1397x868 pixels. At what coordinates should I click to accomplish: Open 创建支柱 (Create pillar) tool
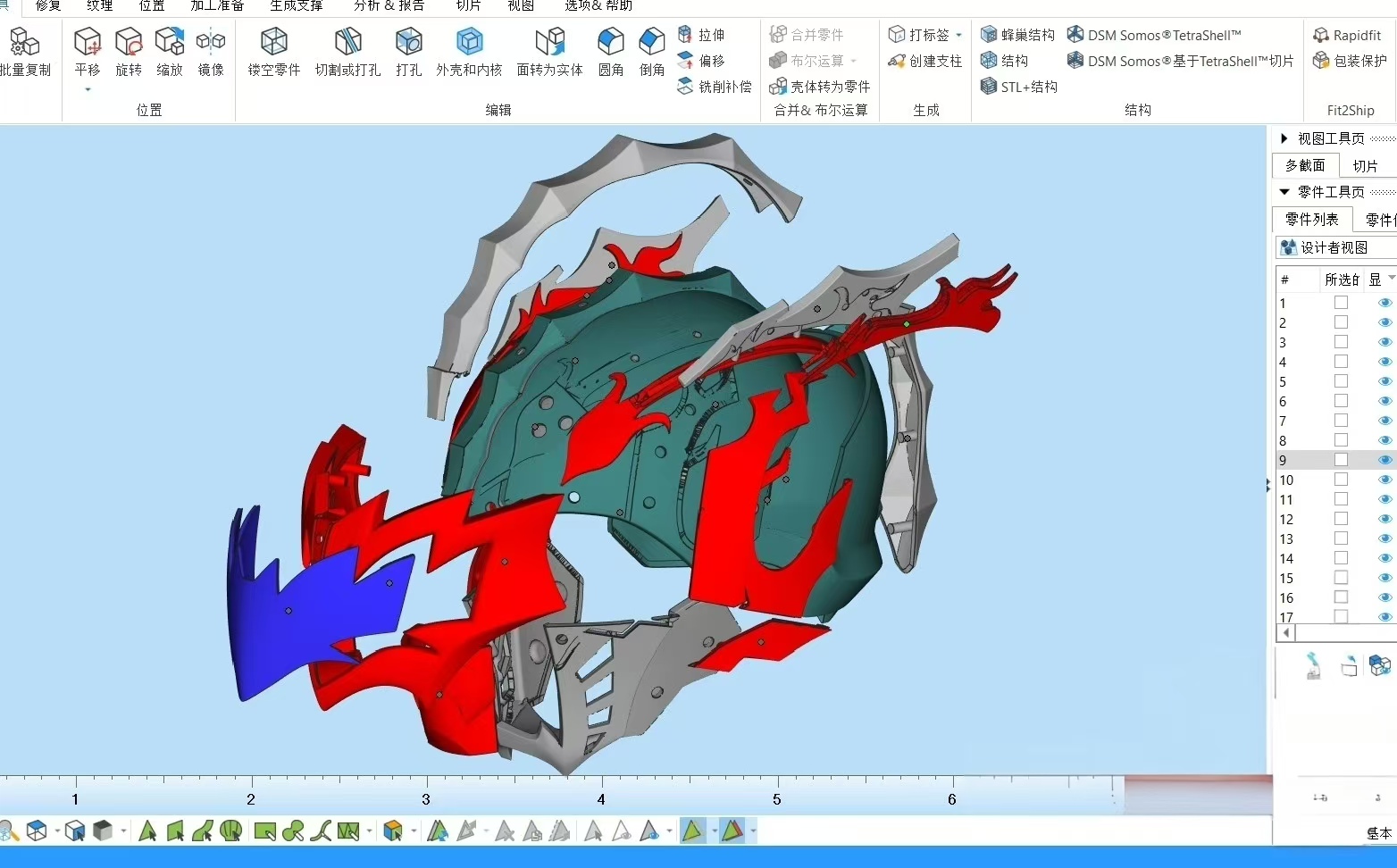(x=924, y=61)
